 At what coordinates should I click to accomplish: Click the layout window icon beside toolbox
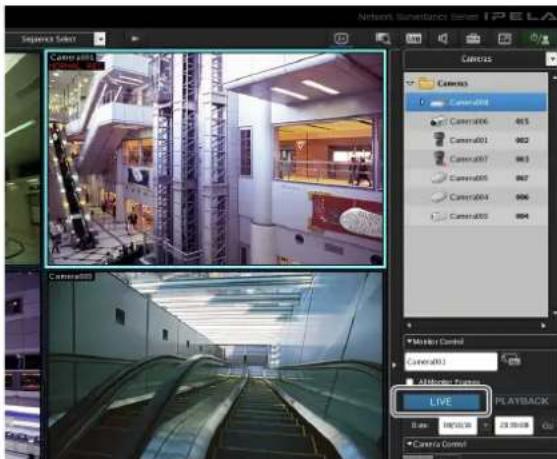[x=504, y=39]
